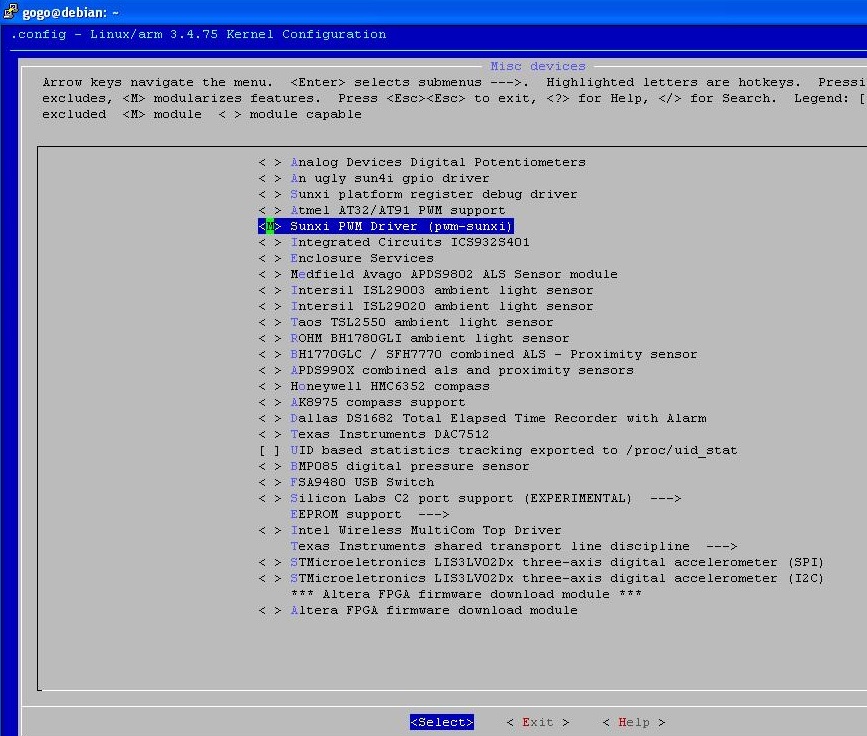Select Honeywell HMC6352 compass entry
The height and width of the screenshot is (736, 867).
point(390,387)
